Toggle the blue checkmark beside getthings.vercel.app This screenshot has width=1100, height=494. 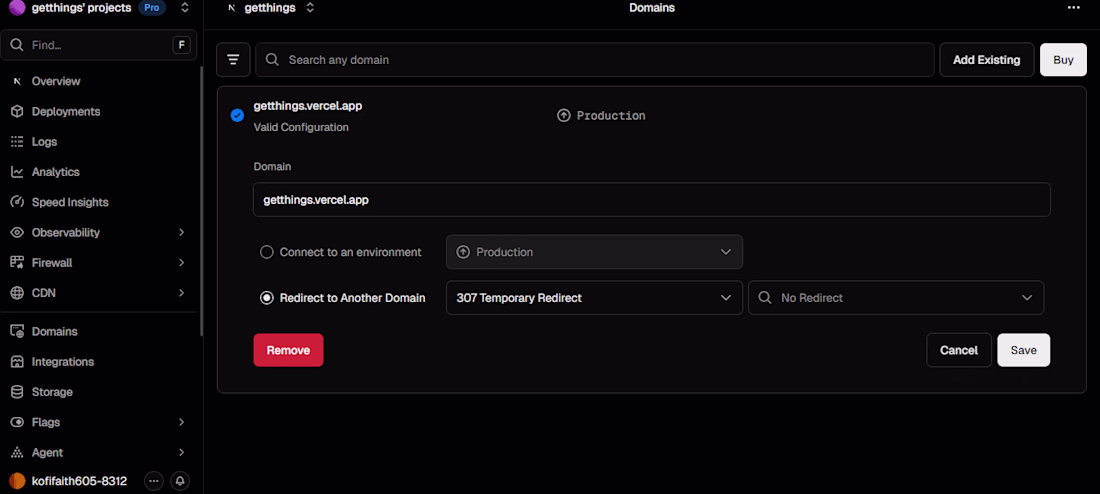pos(237,116)
